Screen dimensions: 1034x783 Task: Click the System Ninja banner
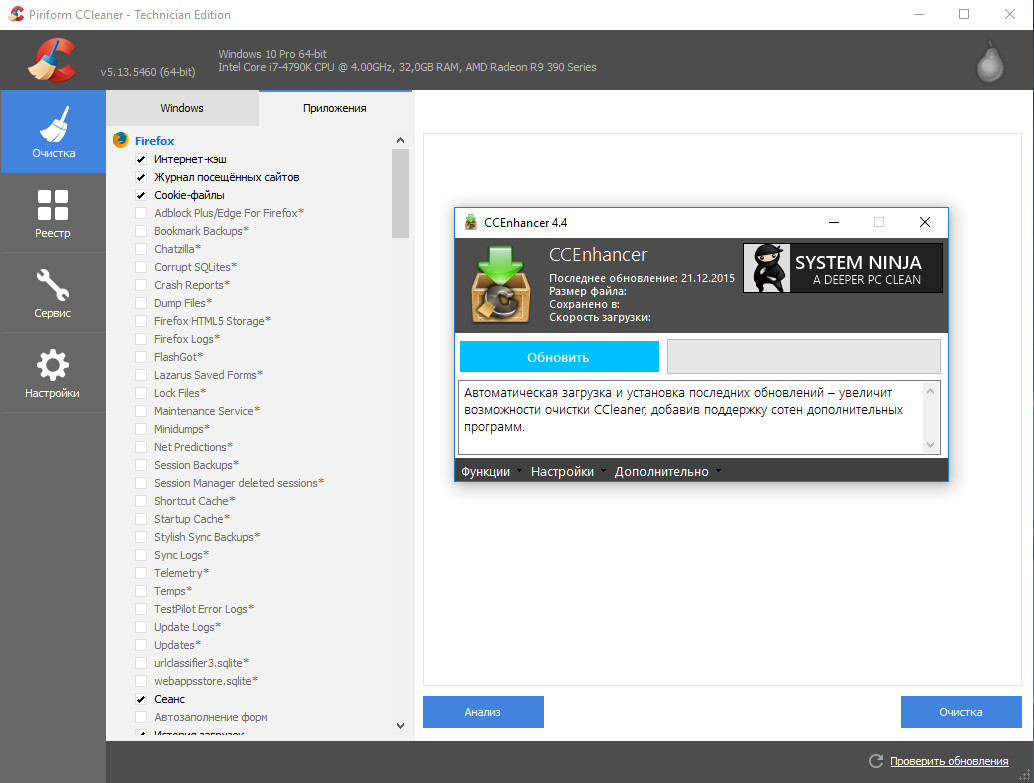843,268
